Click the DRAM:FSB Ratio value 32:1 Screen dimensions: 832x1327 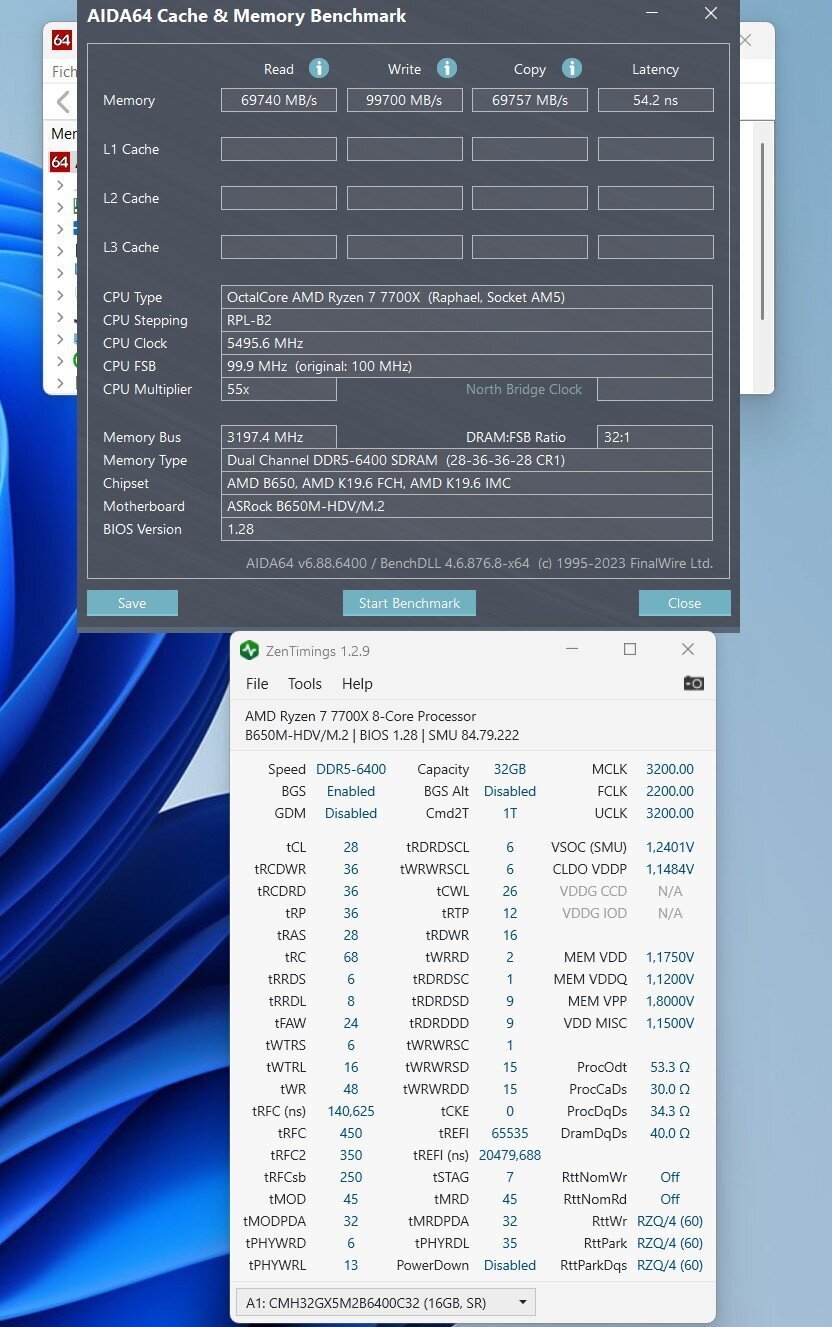coord(655,437)
